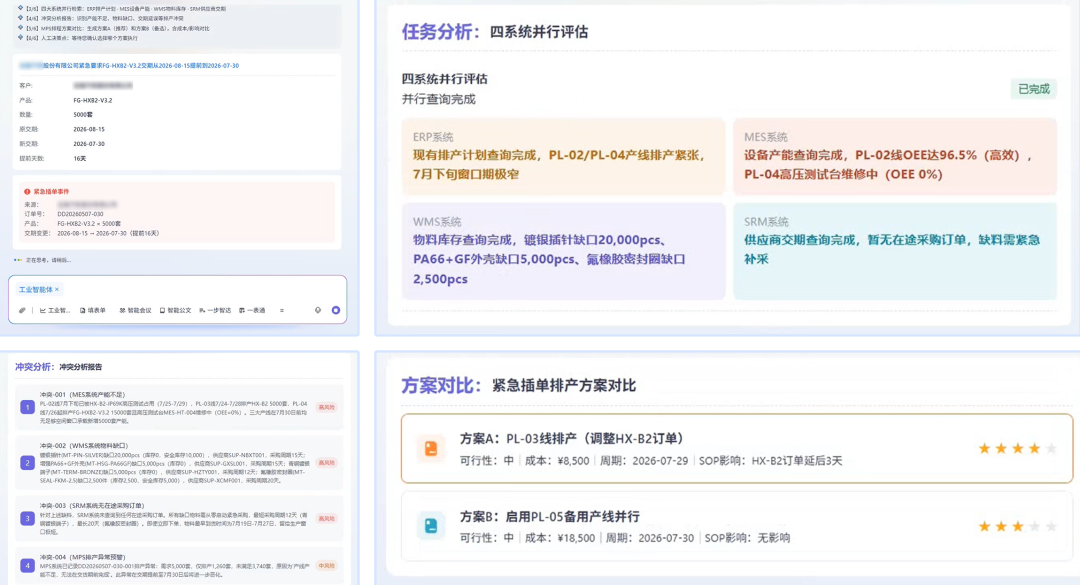
Task: Open the SRM系统 result card
Action: (895, 251)
